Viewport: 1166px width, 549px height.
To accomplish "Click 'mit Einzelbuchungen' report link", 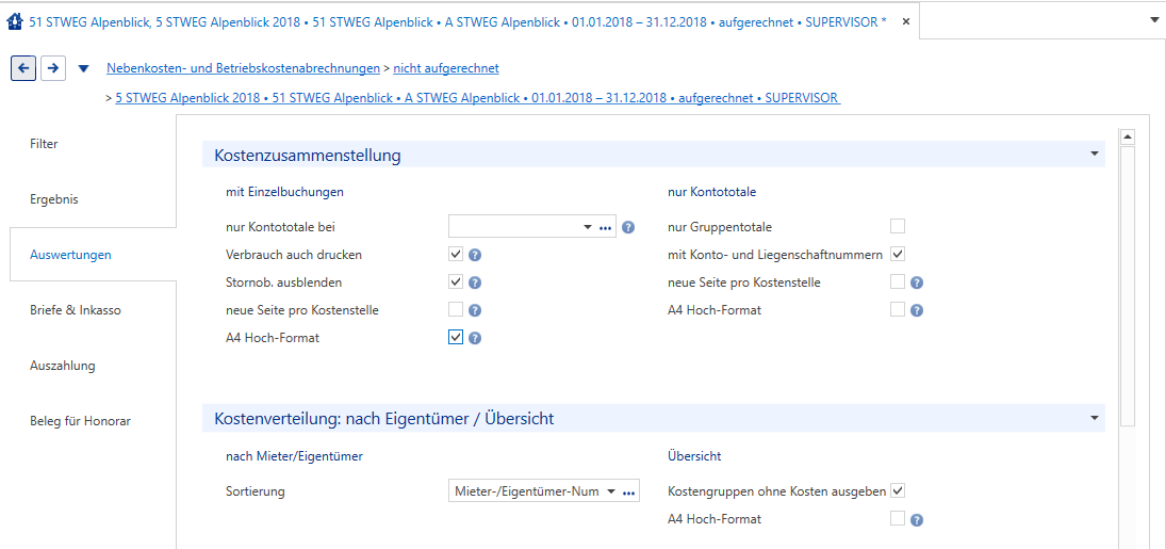I will pyautogui.click(x=284, y=192).
